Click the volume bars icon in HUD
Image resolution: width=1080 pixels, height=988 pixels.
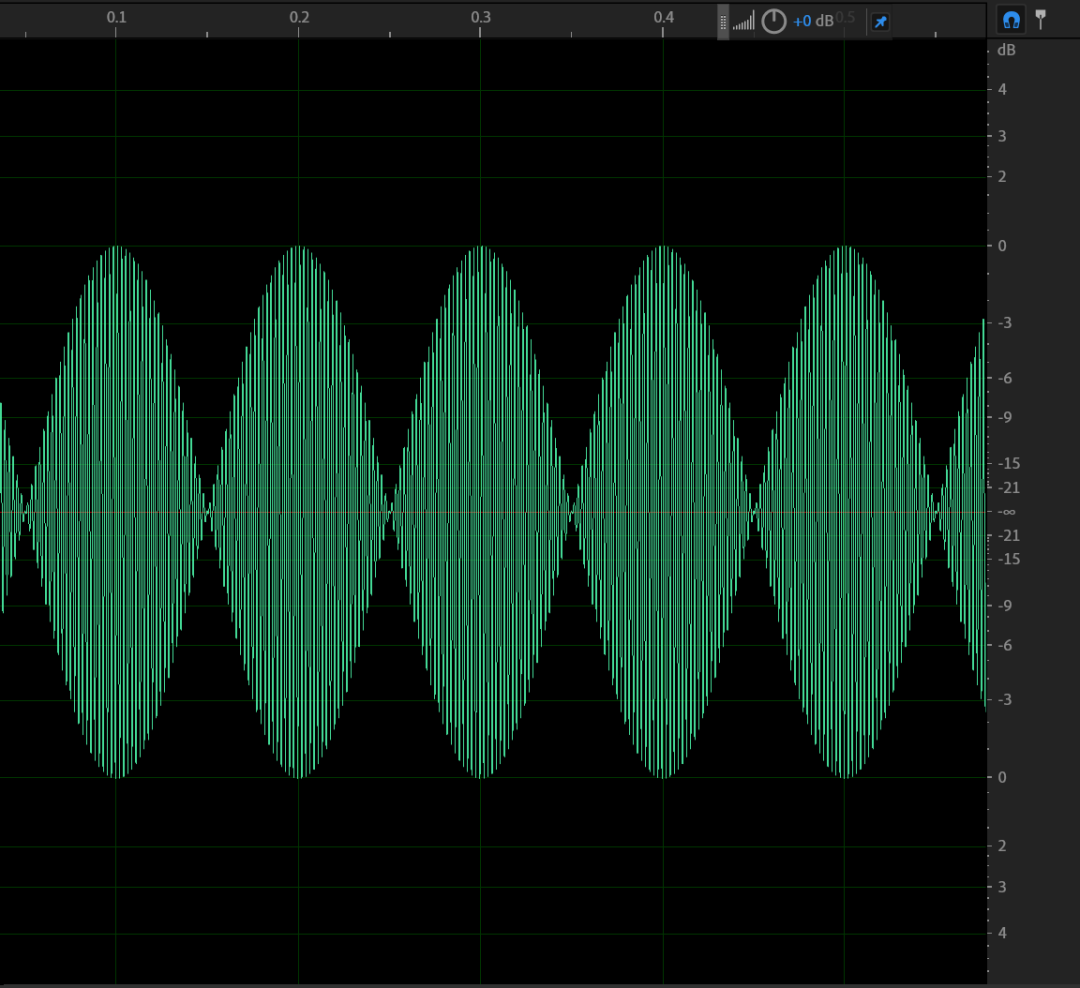tap(743, 22)
